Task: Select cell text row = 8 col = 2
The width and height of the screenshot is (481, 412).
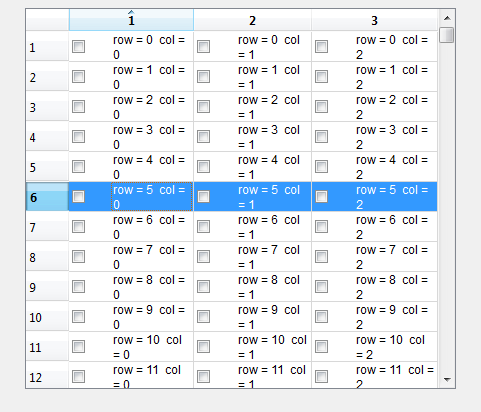Action: [x=392, y=287]
